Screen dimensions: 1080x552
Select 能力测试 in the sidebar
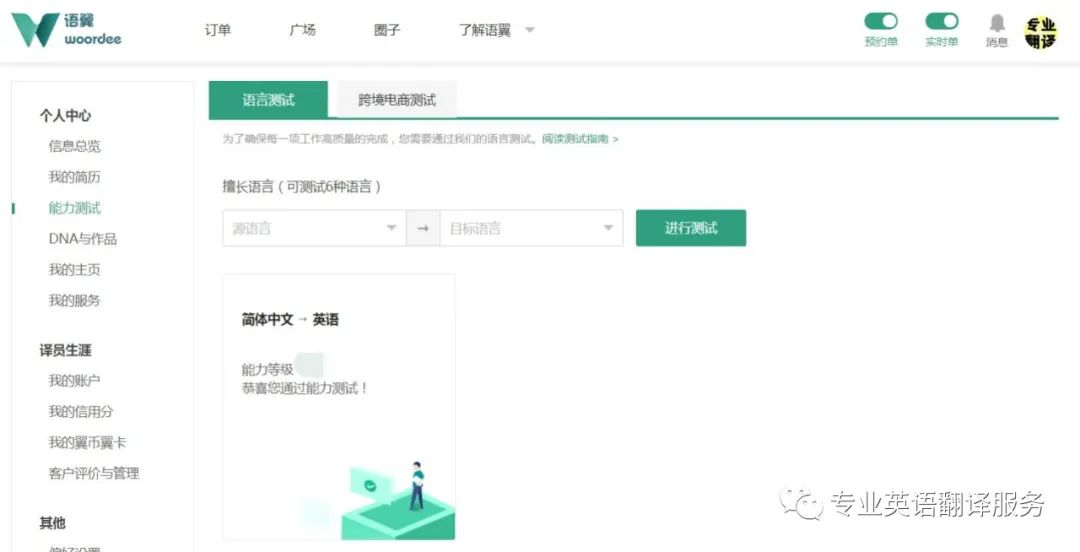[74, 208]
